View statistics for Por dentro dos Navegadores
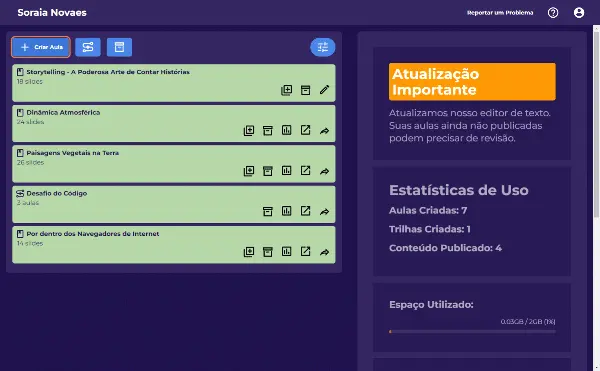The image size is (600, 371). click(x=287, y=252)
